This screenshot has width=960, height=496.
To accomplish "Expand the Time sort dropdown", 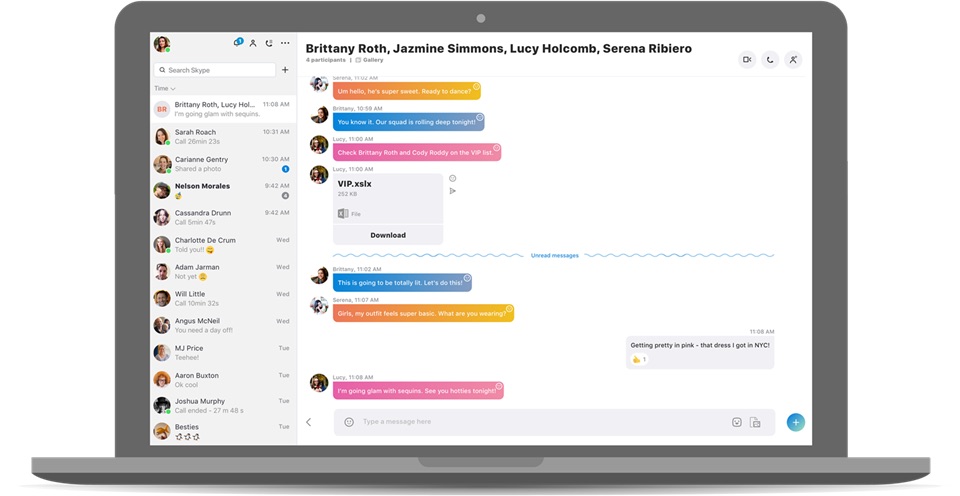I will pyautogui.click(x=165, y=89).
